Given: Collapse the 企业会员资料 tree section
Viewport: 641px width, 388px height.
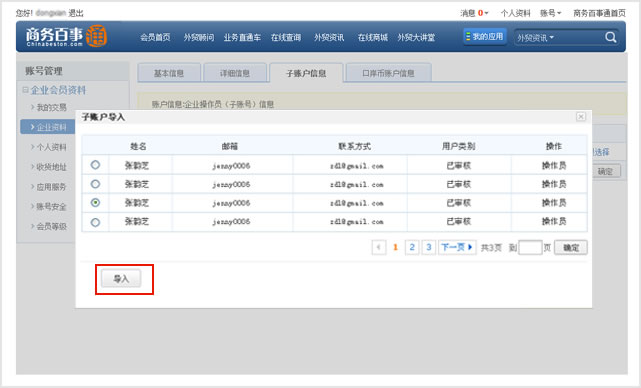Looking at the screenshot, I should (25, 90).
